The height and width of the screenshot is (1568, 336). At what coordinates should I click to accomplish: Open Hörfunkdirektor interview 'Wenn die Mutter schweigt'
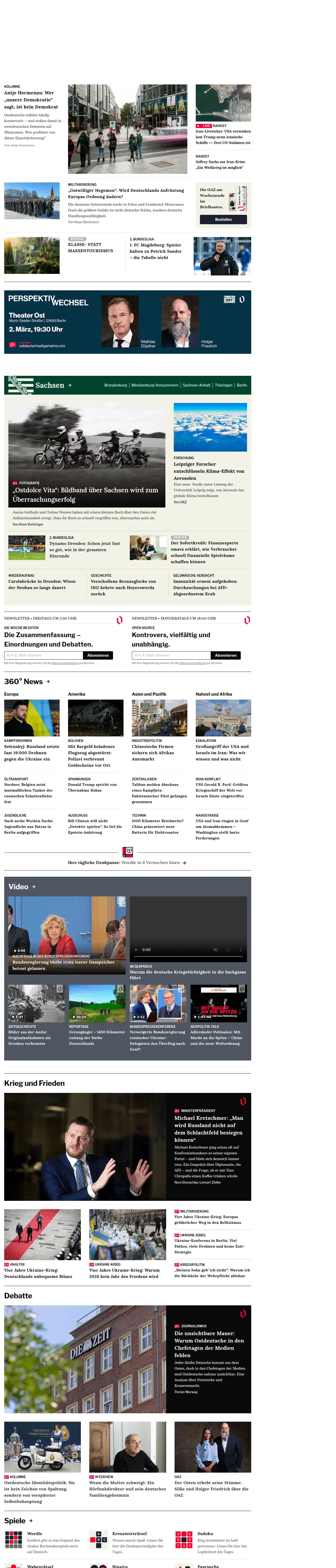(127, 1488)
